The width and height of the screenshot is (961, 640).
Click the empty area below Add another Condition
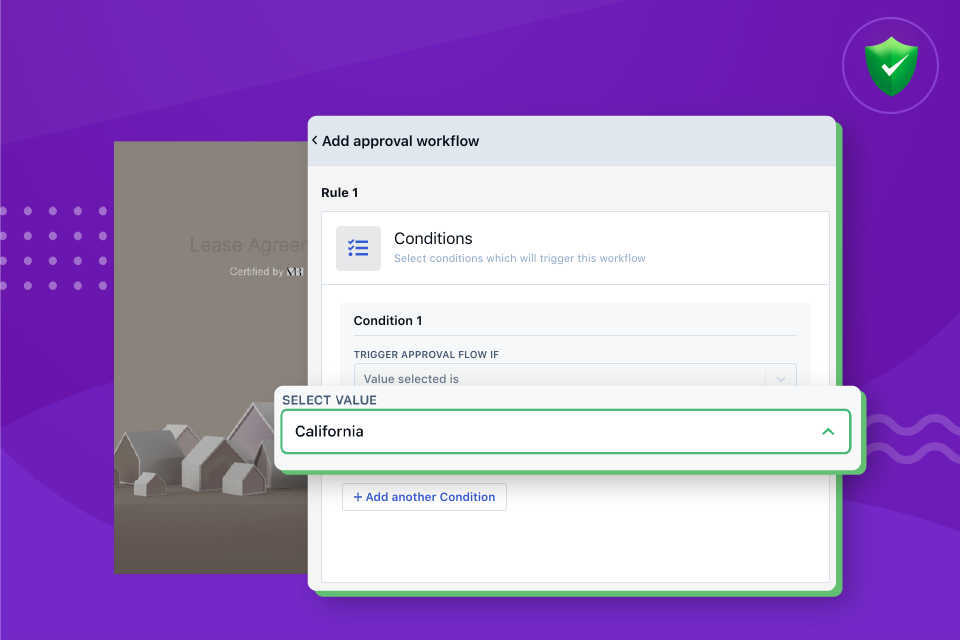point(575,546)
